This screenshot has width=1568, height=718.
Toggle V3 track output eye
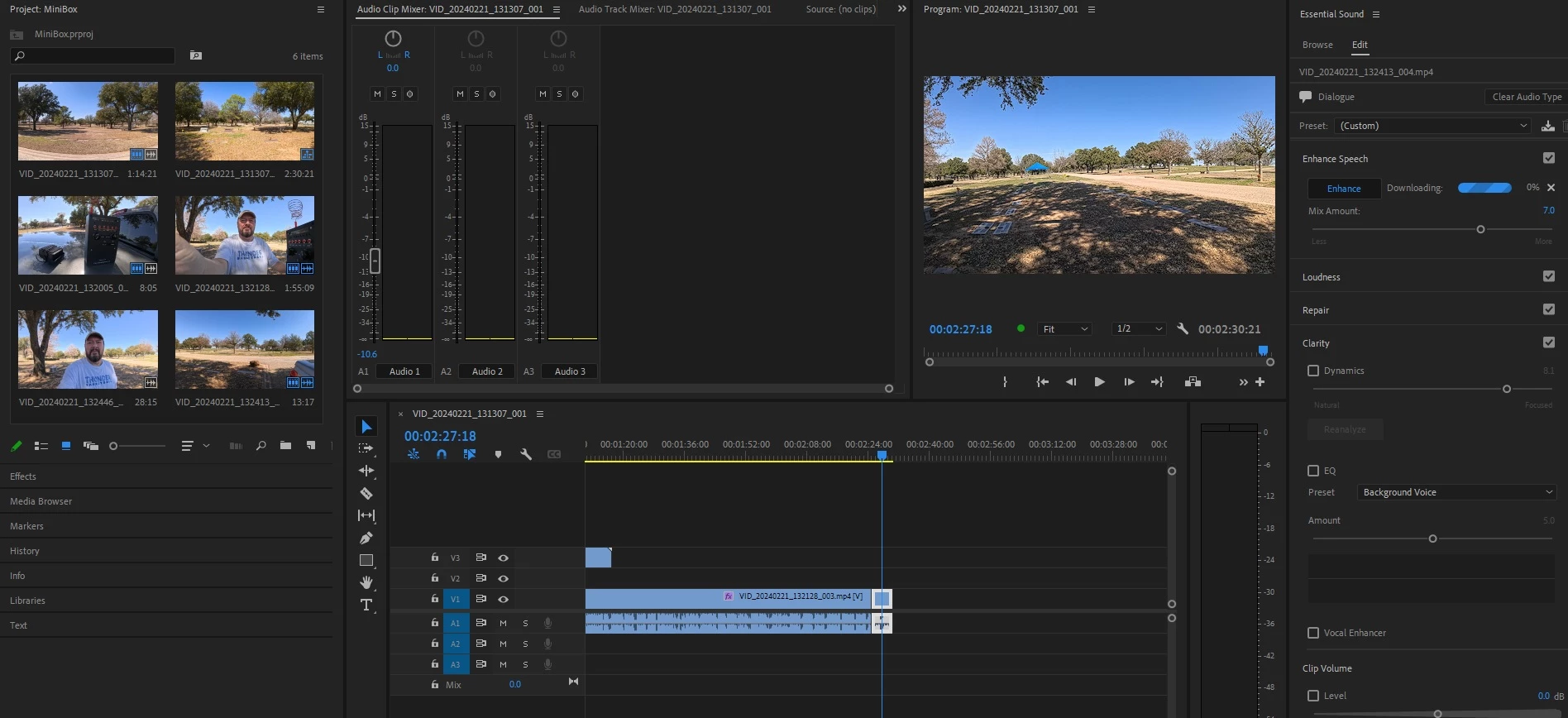[x=503, y=558]
